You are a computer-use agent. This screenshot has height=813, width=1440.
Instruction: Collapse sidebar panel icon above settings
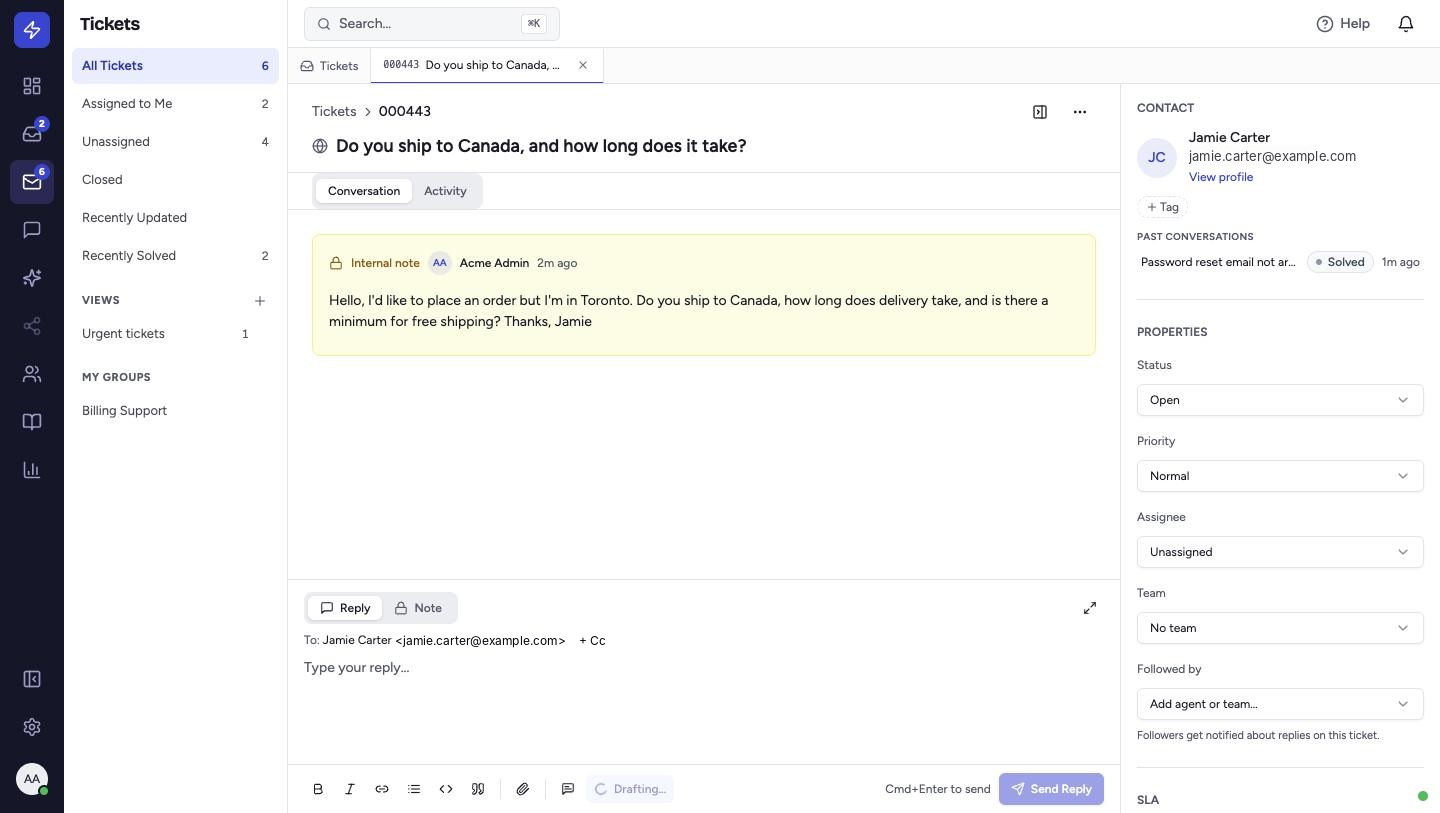pyautogui.click(x=32, y=679)
